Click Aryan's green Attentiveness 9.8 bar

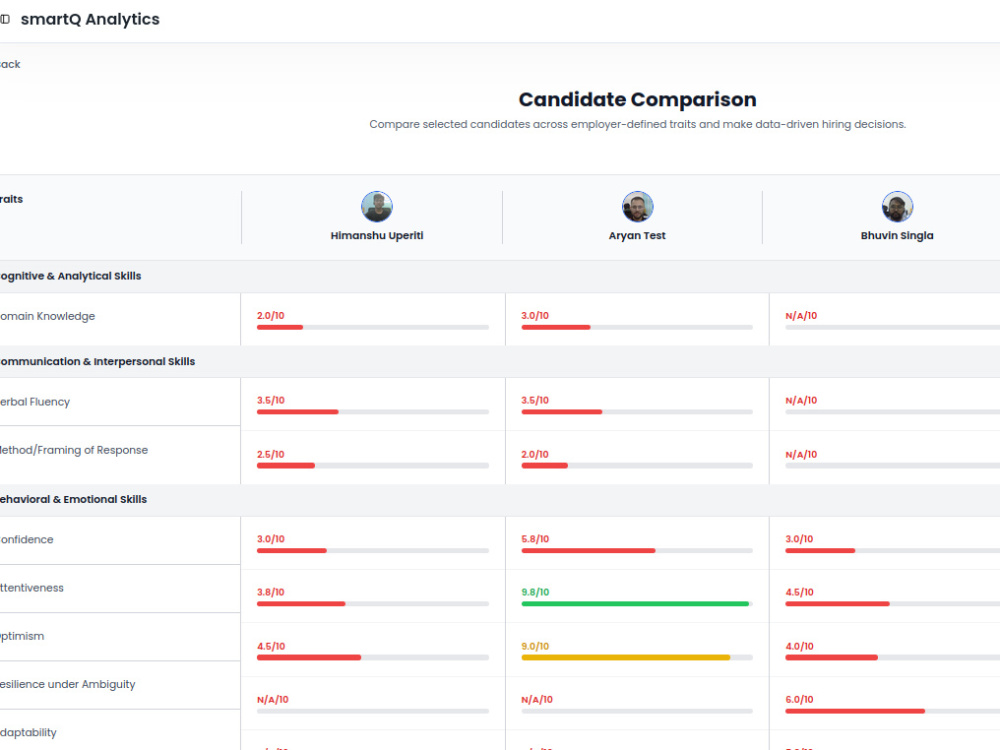tap(635, 603)
